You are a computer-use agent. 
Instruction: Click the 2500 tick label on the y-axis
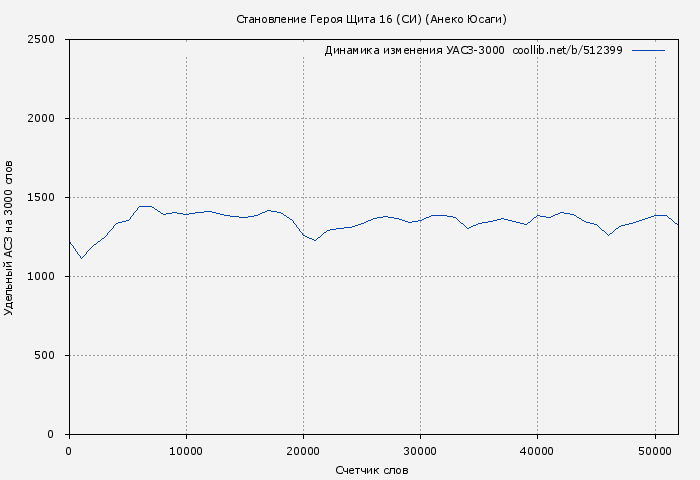[x=47, y=40]
